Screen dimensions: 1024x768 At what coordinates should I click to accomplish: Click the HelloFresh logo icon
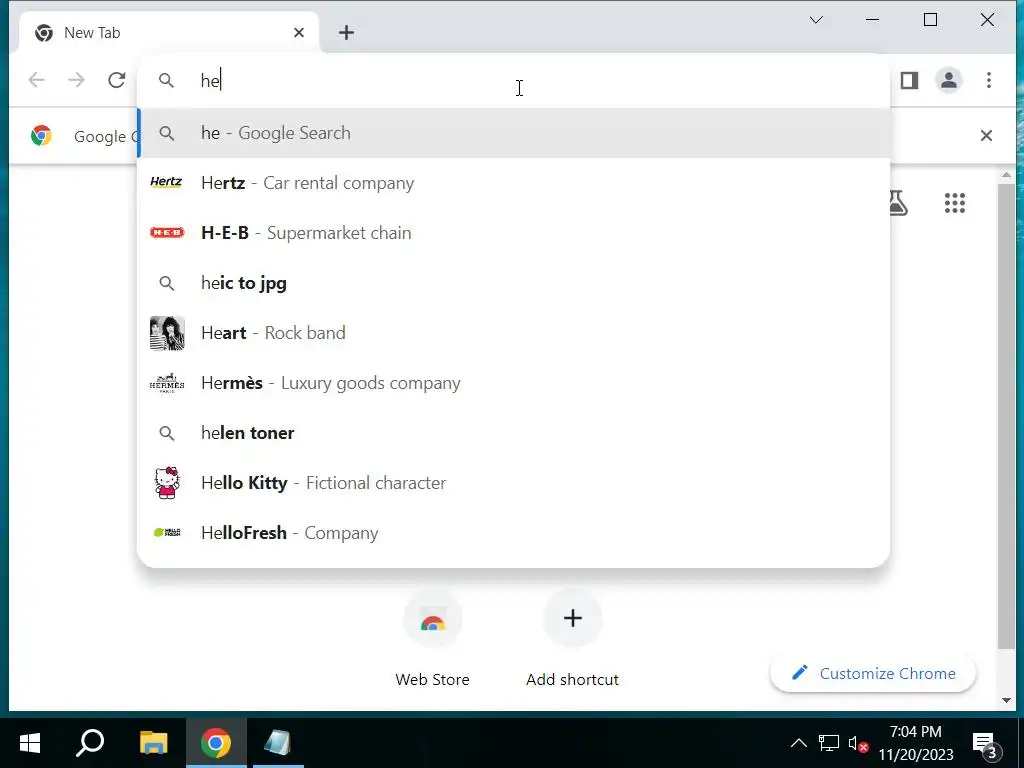[167, 533]
